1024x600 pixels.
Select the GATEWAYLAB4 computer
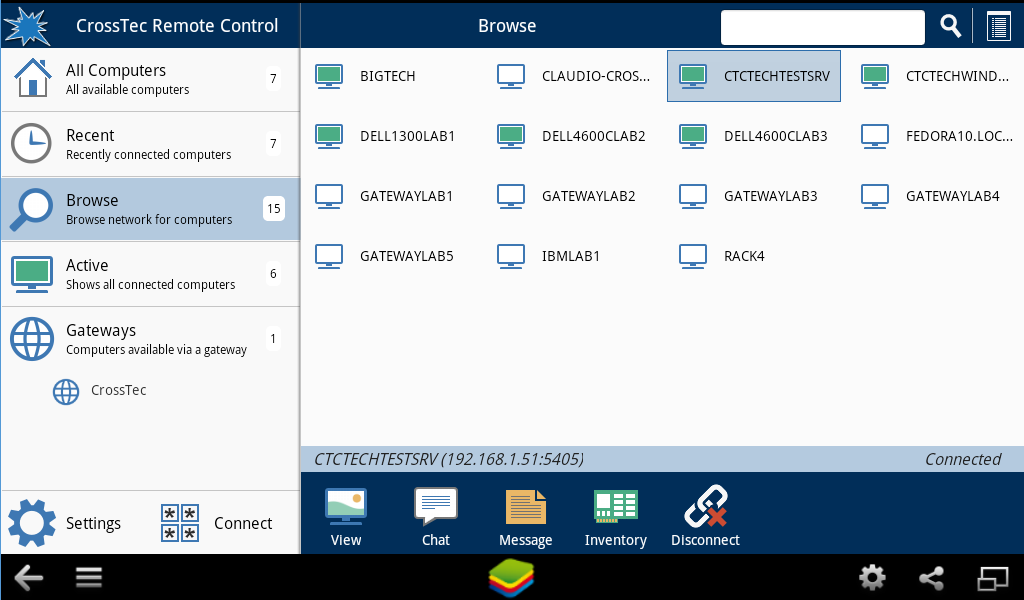(935, 197)
